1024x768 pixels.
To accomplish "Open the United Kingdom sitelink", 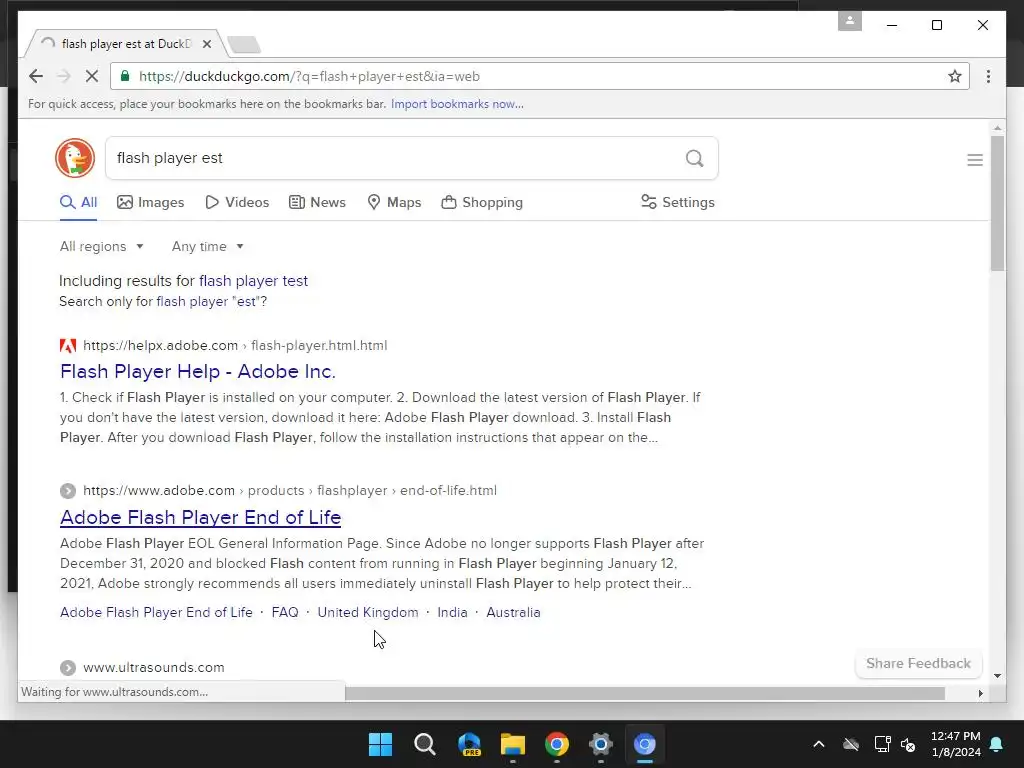I will [368, 613].
